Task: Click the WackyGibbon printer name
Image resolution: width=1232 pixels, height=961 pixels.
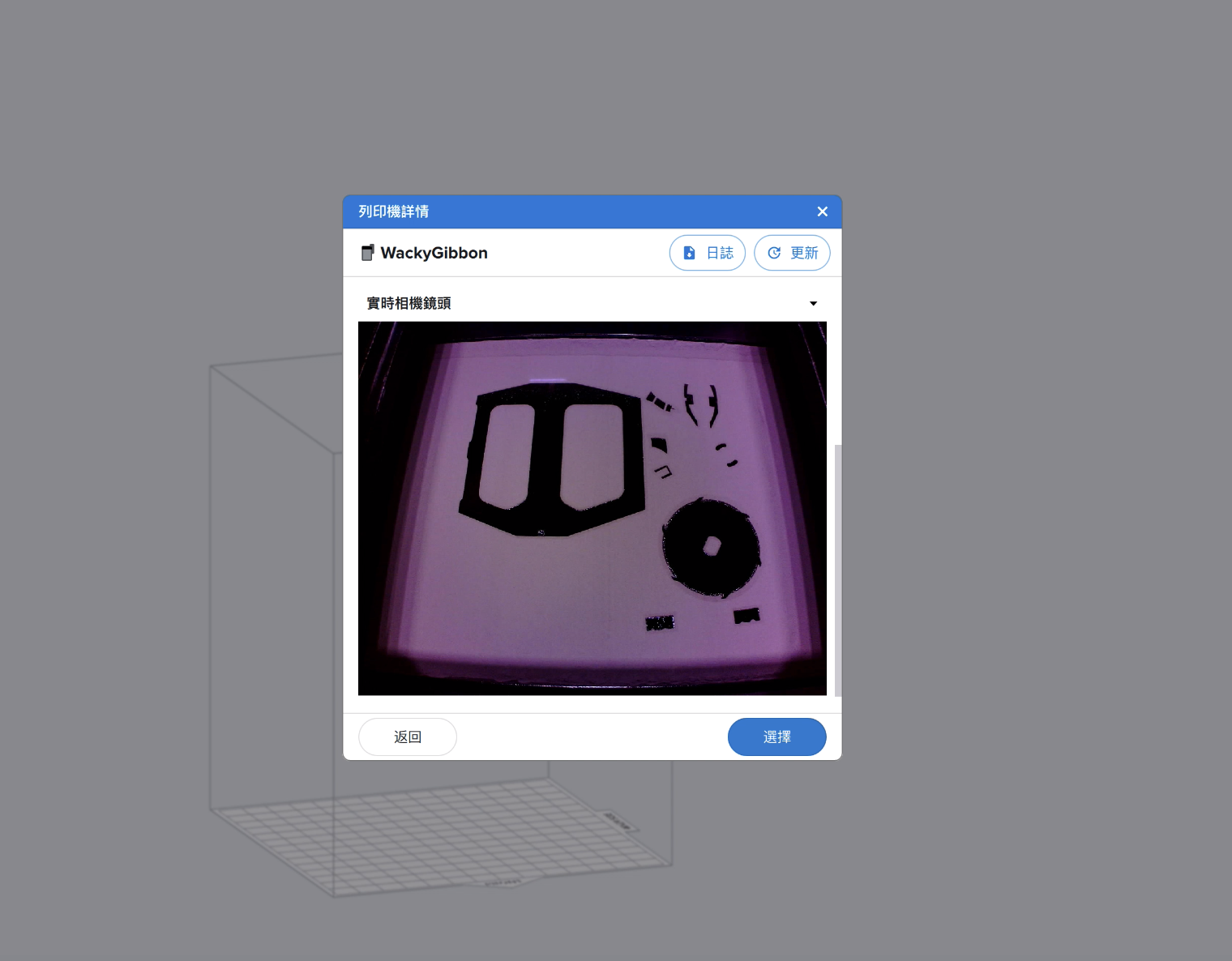Action: click(434, 253)
